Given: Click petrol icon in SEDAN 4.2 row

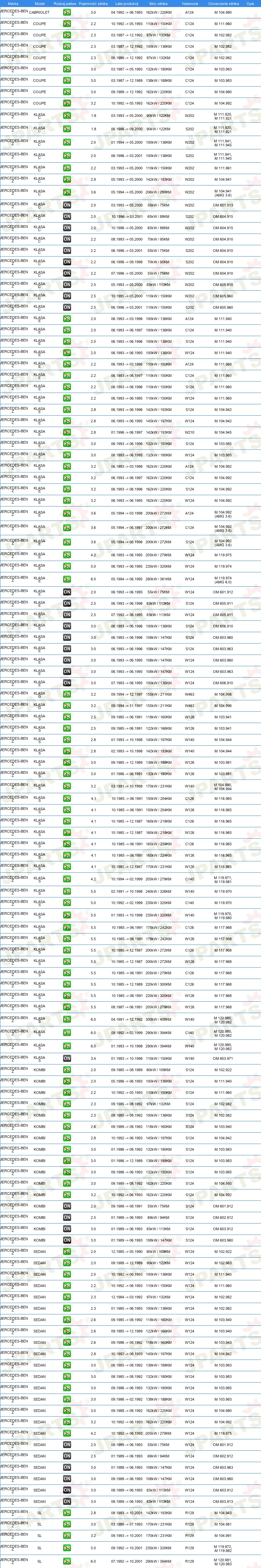Looking at the screenshot, I should (x=67, y=1433).
